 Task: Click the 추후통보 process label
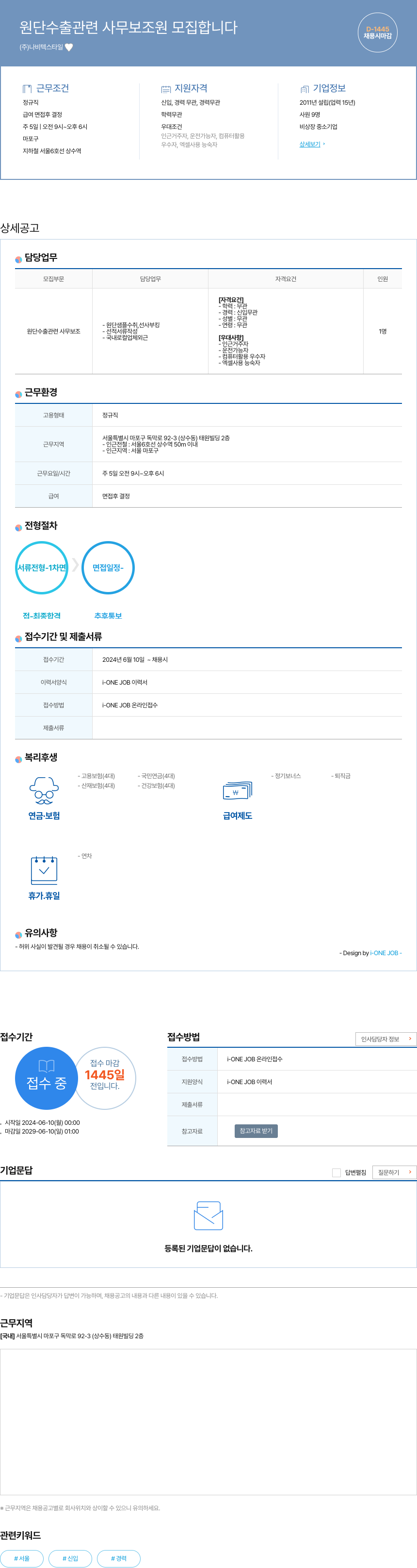pos(108,615)
